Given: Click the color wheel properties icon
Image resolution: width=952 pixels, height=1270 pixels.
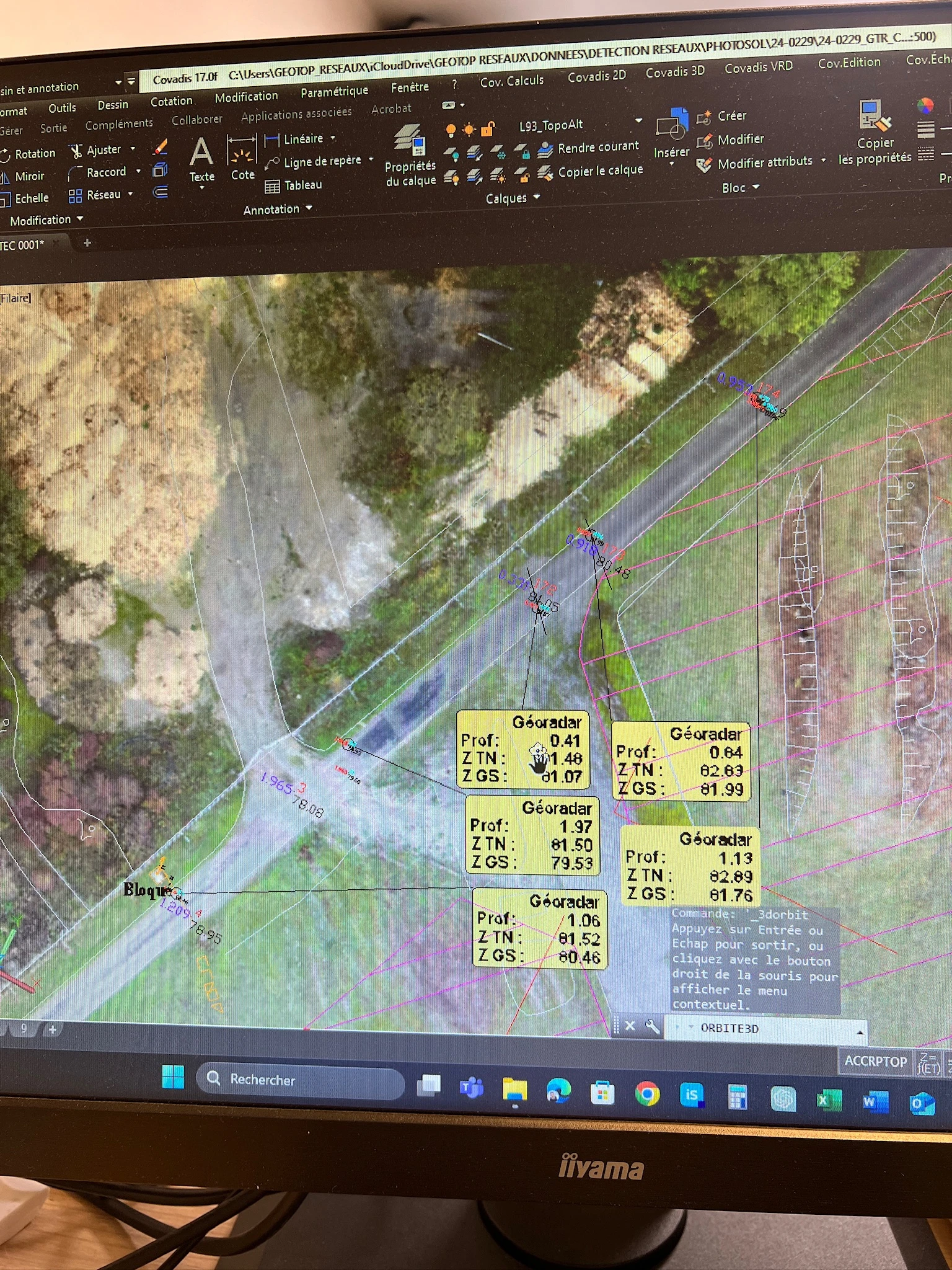Looking at the screenshot, I should coord(925,105).
